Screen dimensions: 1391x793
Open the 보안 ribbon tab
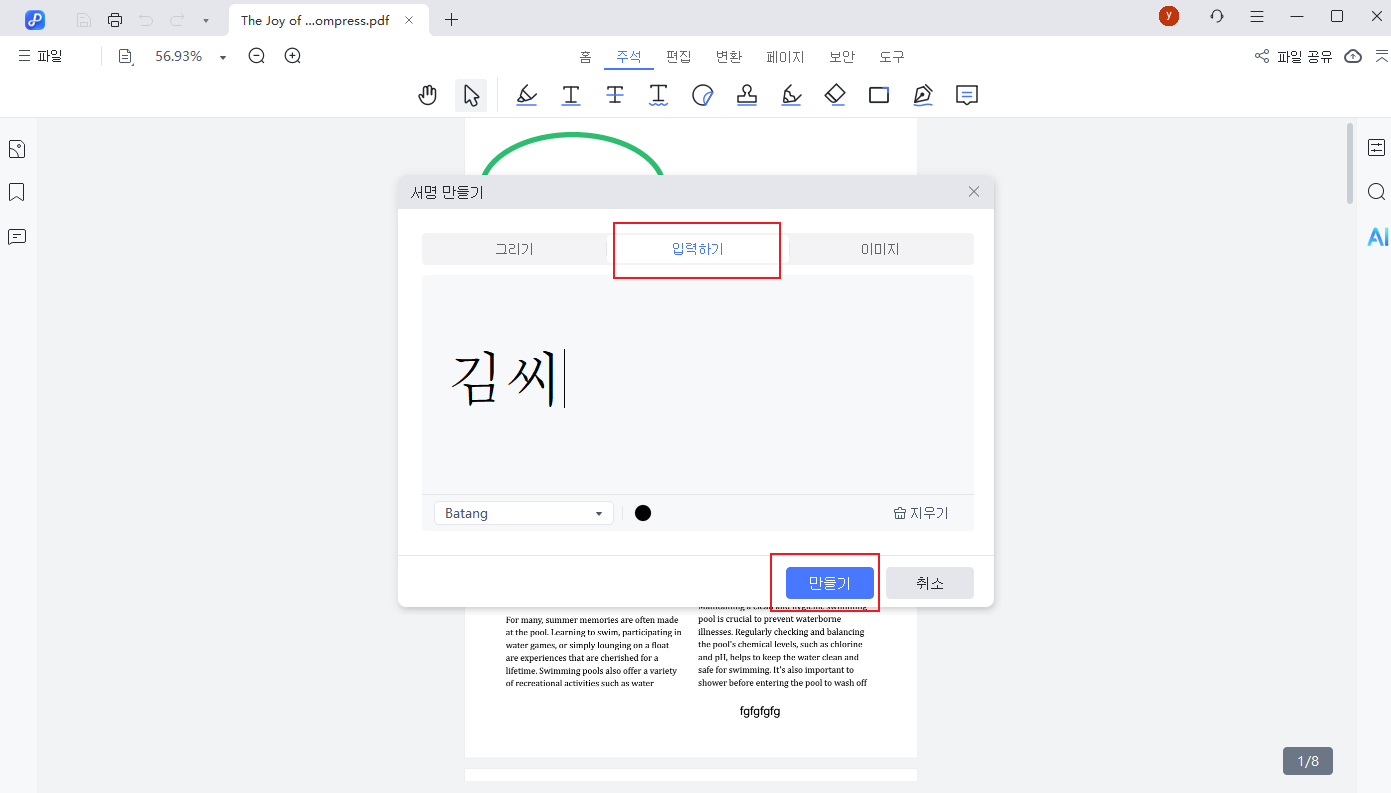tap(841, 57)
